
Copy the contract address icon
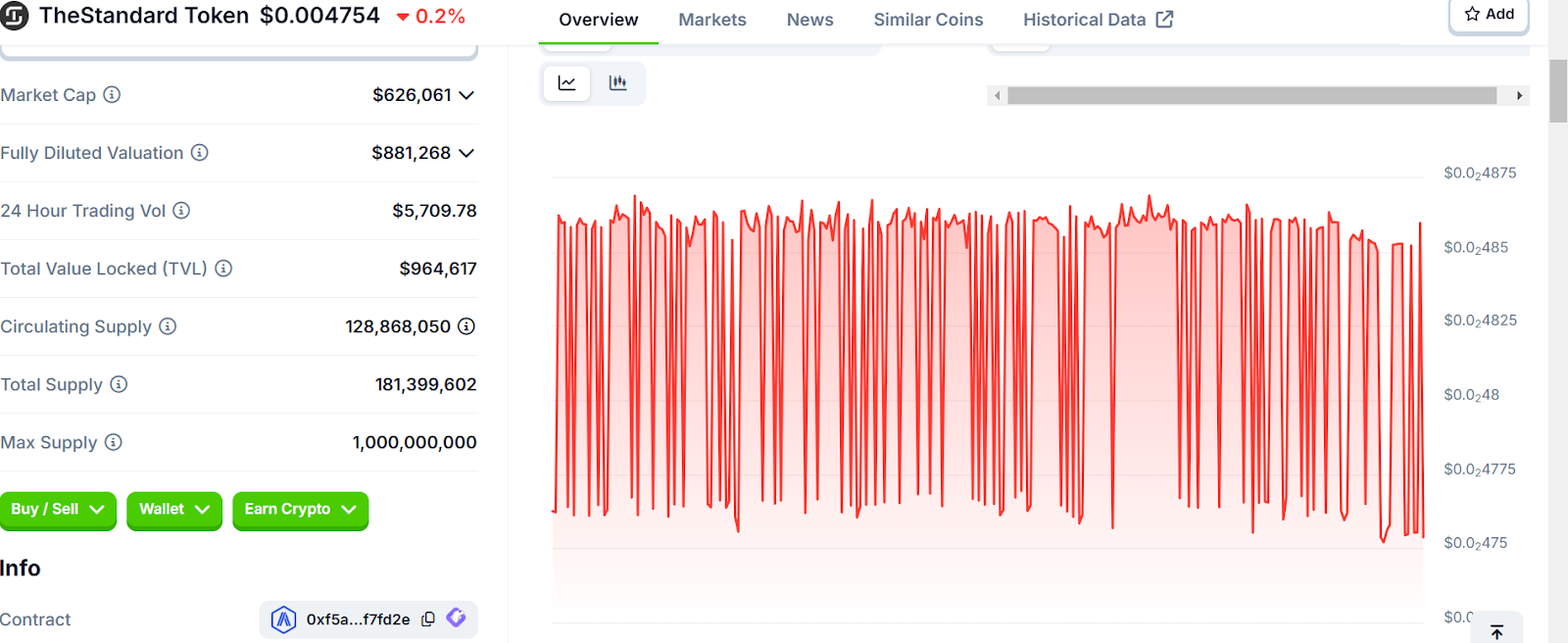coord(428,619)
